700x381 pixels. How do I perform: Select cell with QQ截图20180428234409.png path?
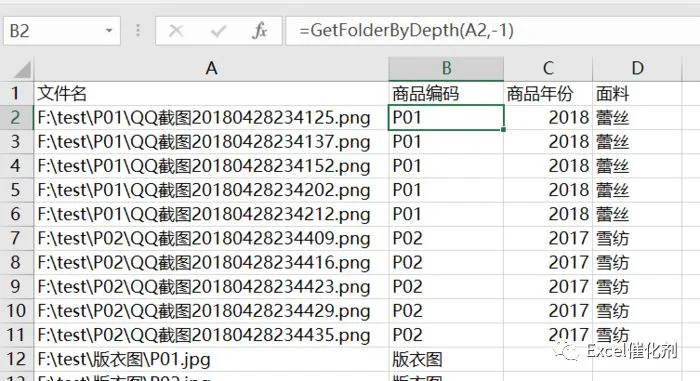click(211, 238)
